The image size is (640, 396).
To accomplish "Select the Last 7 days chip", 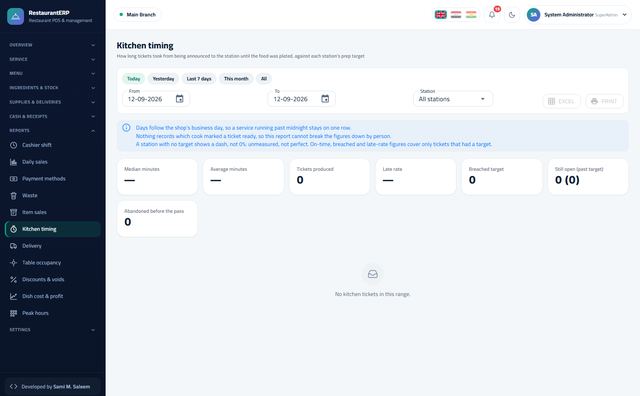I will click(x=199, y=79).
